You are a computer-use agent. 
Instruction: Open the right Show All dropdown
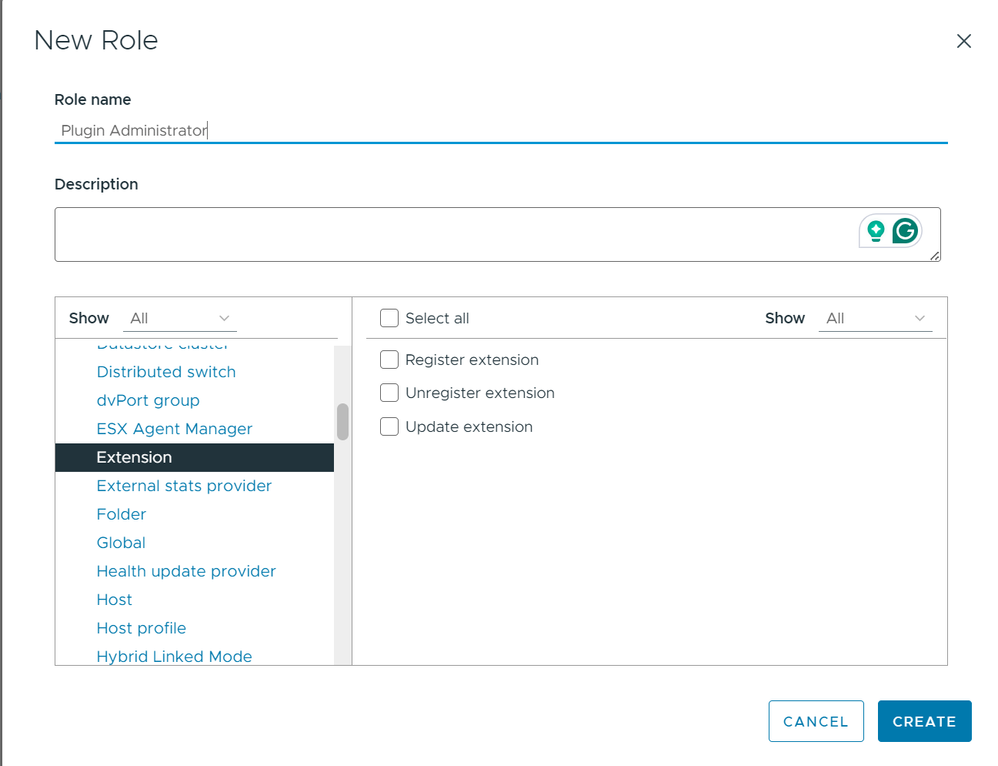pyautogui.click(x=876, y=318)
